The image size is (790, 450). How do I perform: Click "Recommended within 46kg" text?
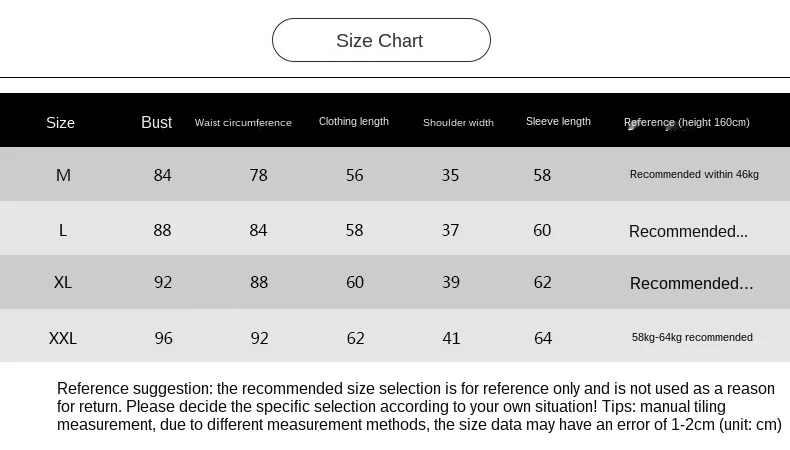pos(694,174)
